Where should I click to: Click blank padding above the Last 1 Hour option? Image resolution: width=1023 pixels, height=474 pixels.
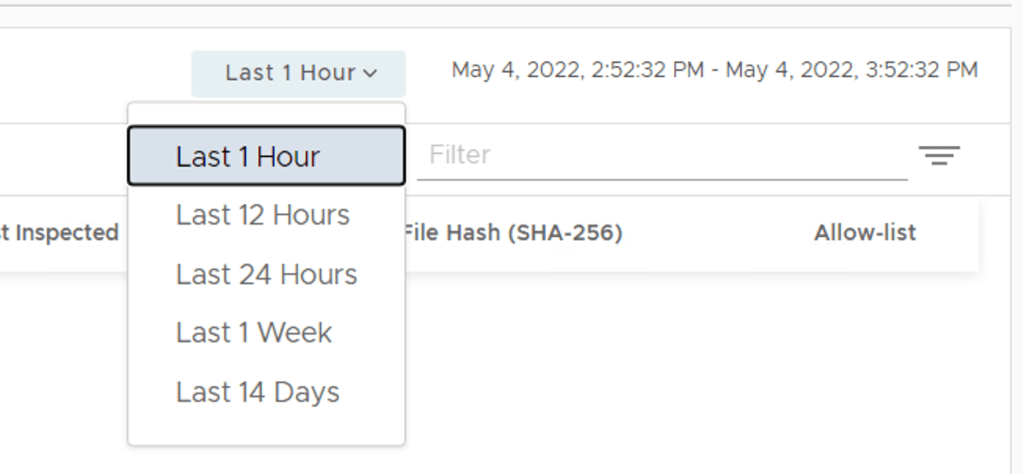(266, 113)
